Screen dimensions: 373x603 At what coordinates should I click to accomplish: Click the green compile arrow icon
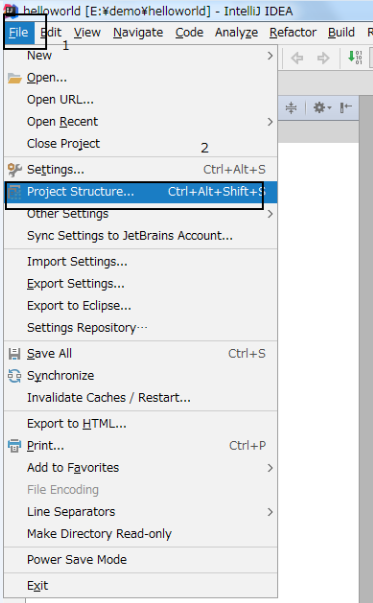click(355, 57)
